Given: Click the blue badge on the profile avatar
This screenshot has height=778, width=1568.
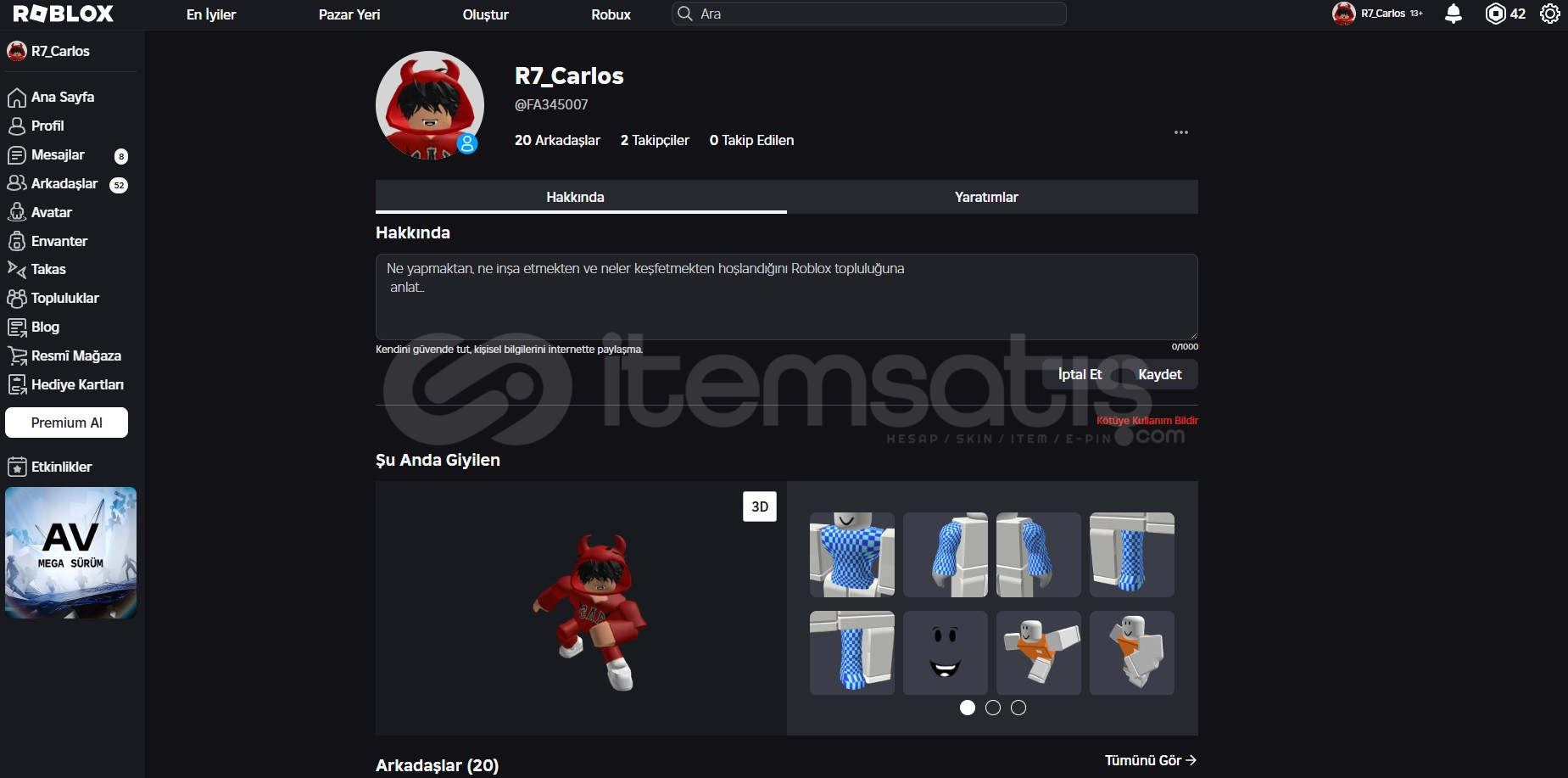Looking at the screenshot, I should pos(467,143).
